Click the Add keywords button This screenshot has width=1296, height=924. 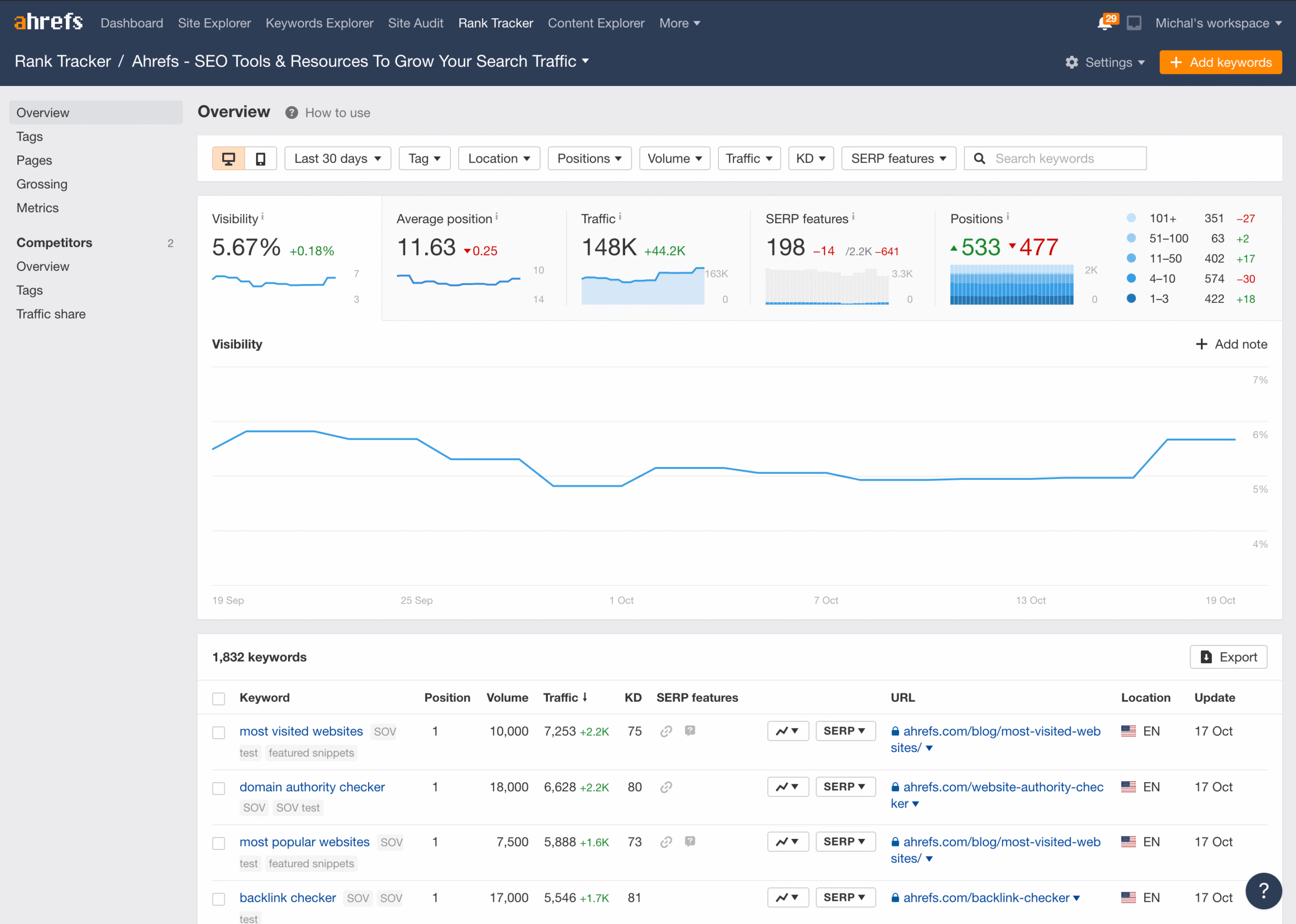(1221, 63)
